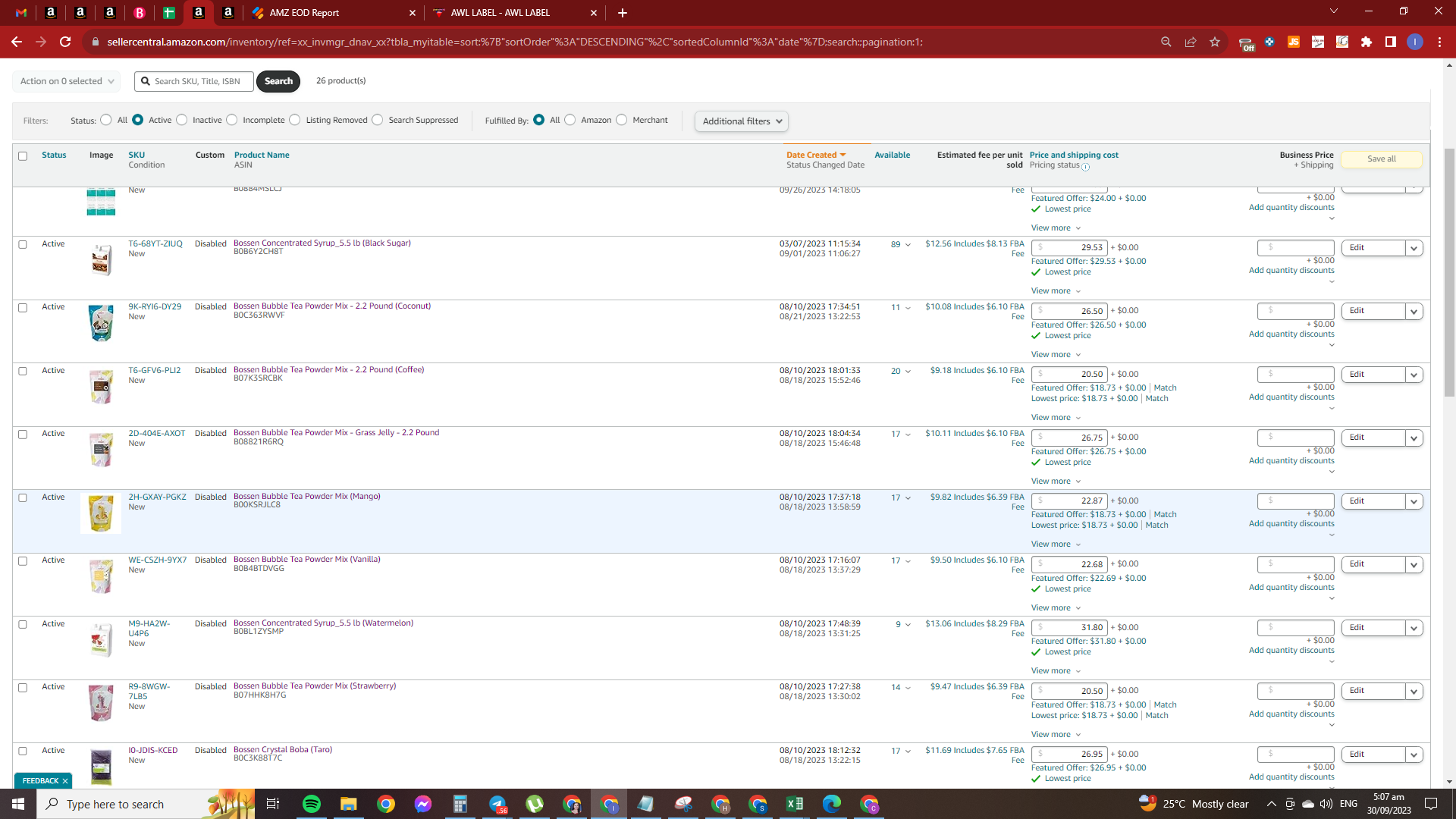Select the Listing Removed filter
This screenshot has width=1456, height=819.
click(295, 120)
